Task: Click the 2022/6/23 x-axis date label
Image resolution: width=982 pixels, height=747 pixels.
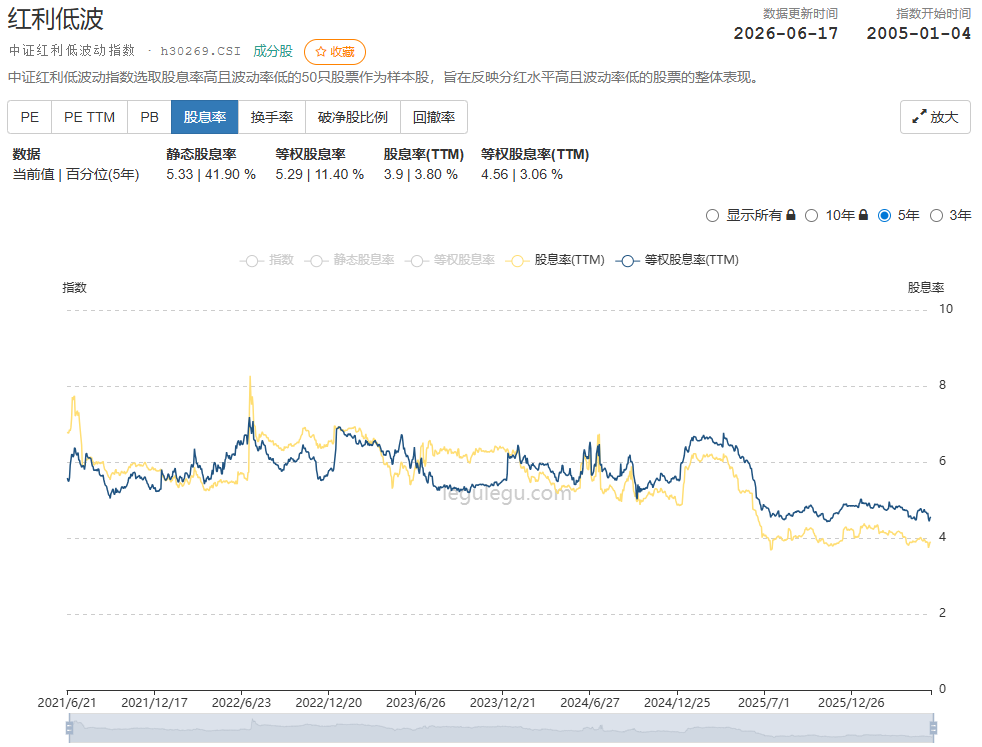Action: pos(241,703)
